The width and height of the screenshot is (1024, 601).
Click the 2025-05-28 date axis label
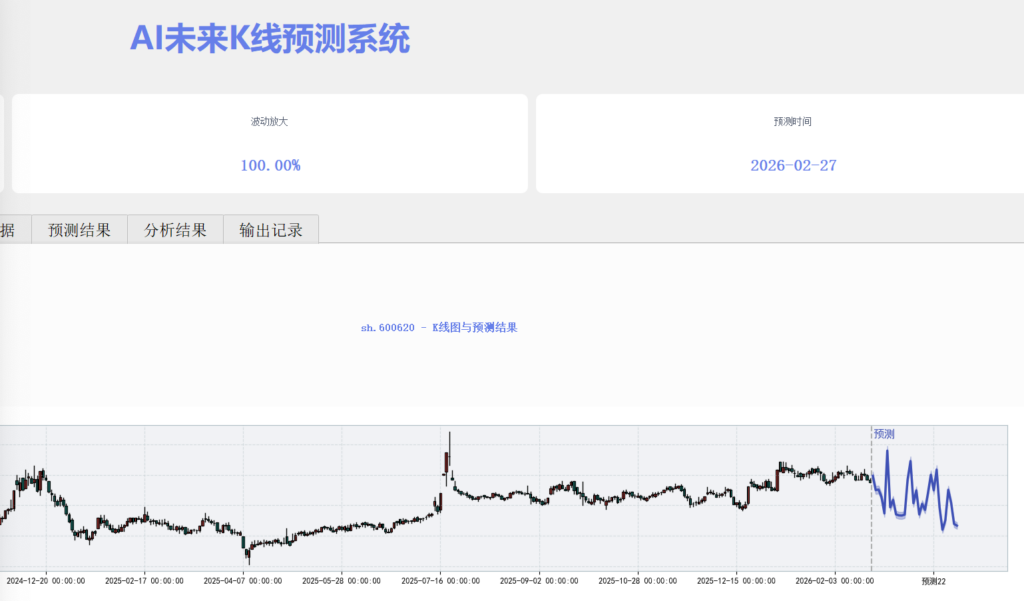coord(342,580)
